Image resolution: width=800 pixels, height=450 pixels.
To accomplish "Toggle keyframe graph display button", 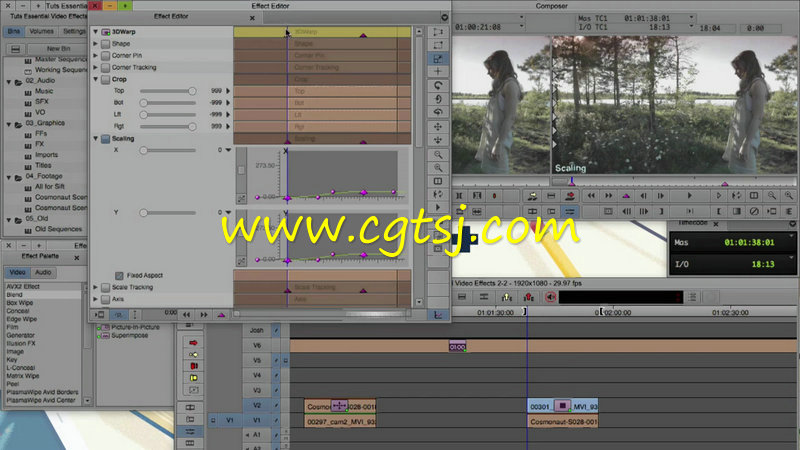I will coord(438,315).
